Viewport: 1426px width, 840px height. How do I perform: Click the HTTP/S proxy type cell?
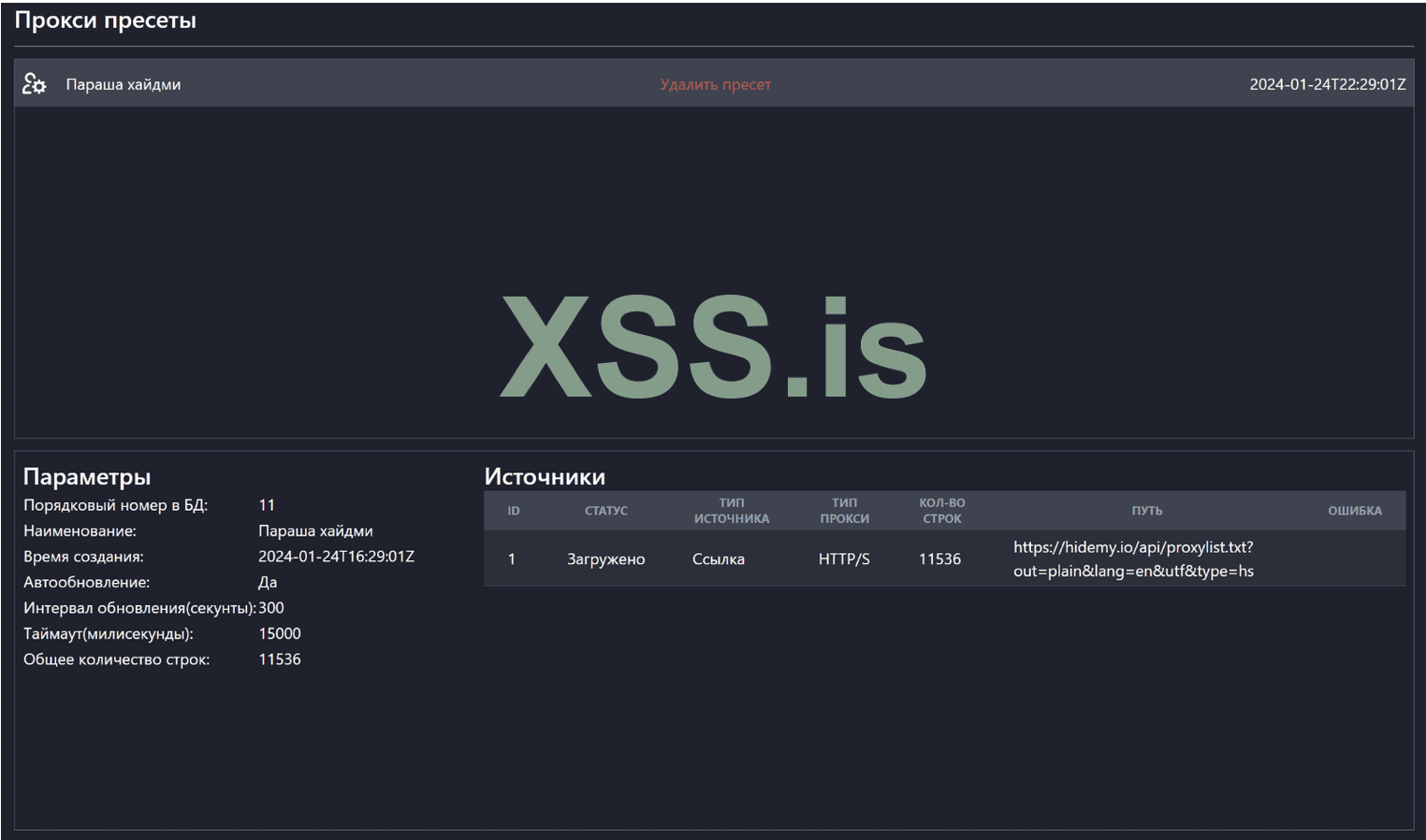click(x=844, y=559)
